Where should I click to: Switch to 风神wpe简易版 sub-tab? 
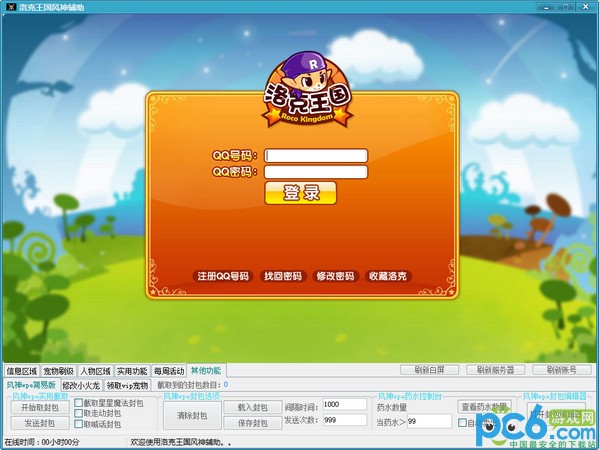(x=31, y=385)
